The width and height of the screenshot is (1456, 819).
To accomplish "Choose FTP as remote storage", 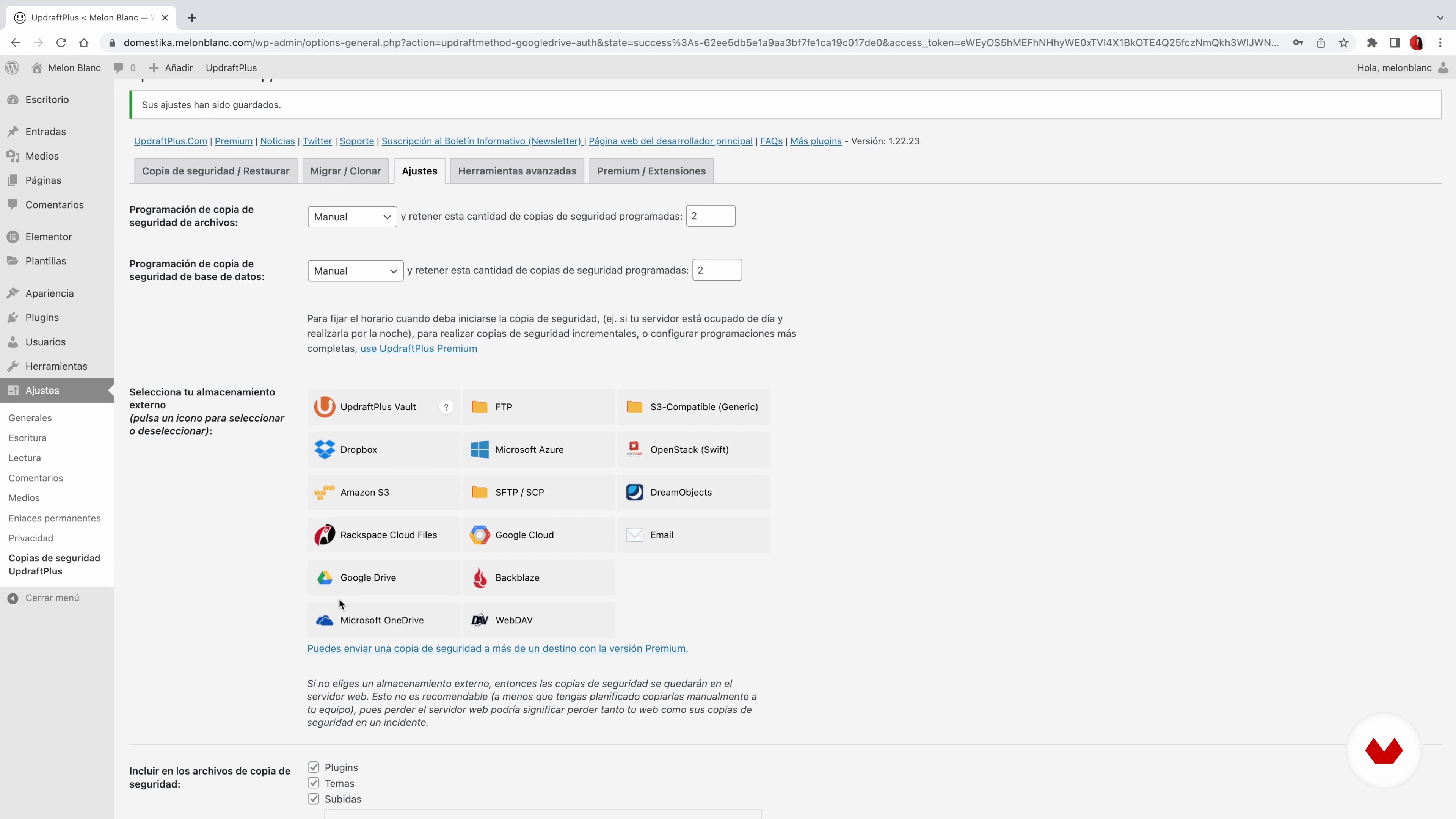I will click(x=538, y=407).
